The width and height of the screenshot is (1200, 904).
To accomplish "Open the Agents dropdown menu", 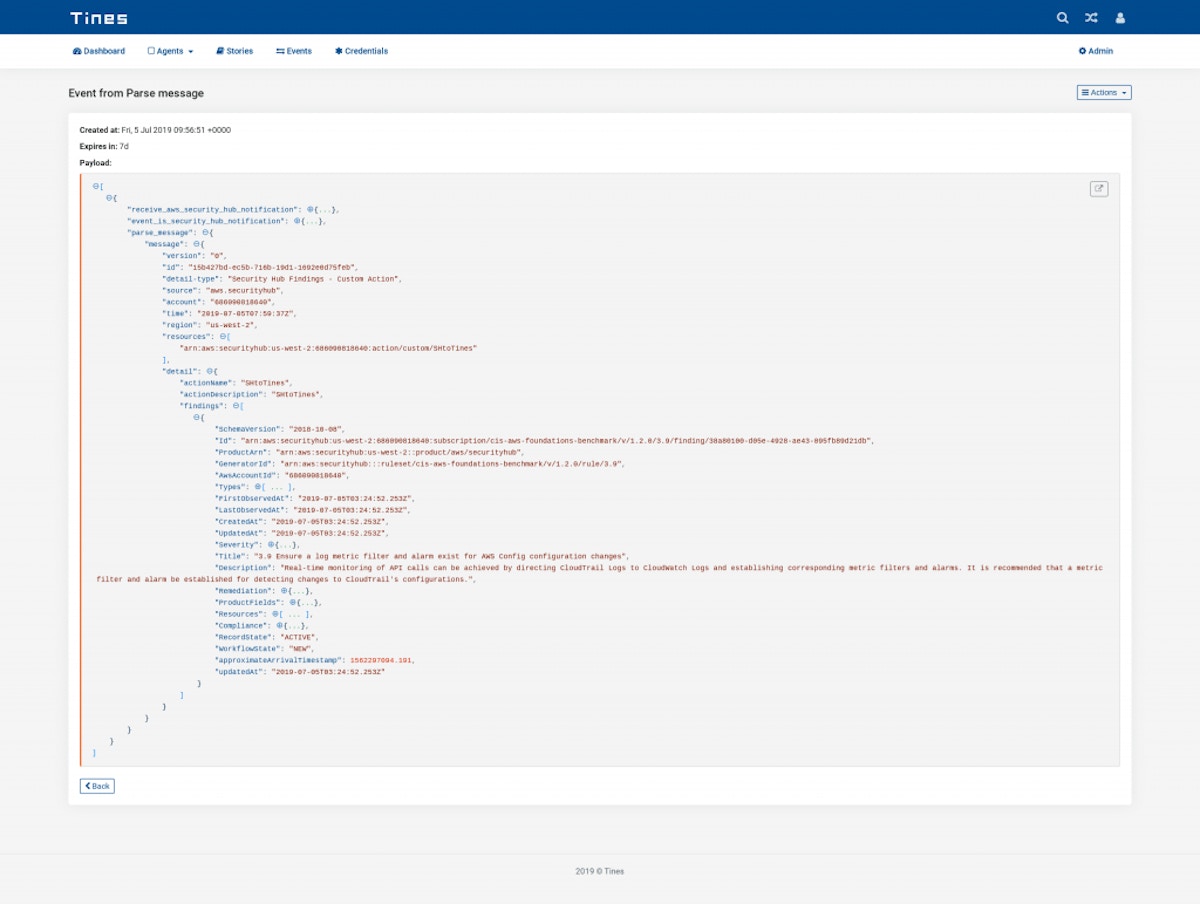I will coord(170,51).
